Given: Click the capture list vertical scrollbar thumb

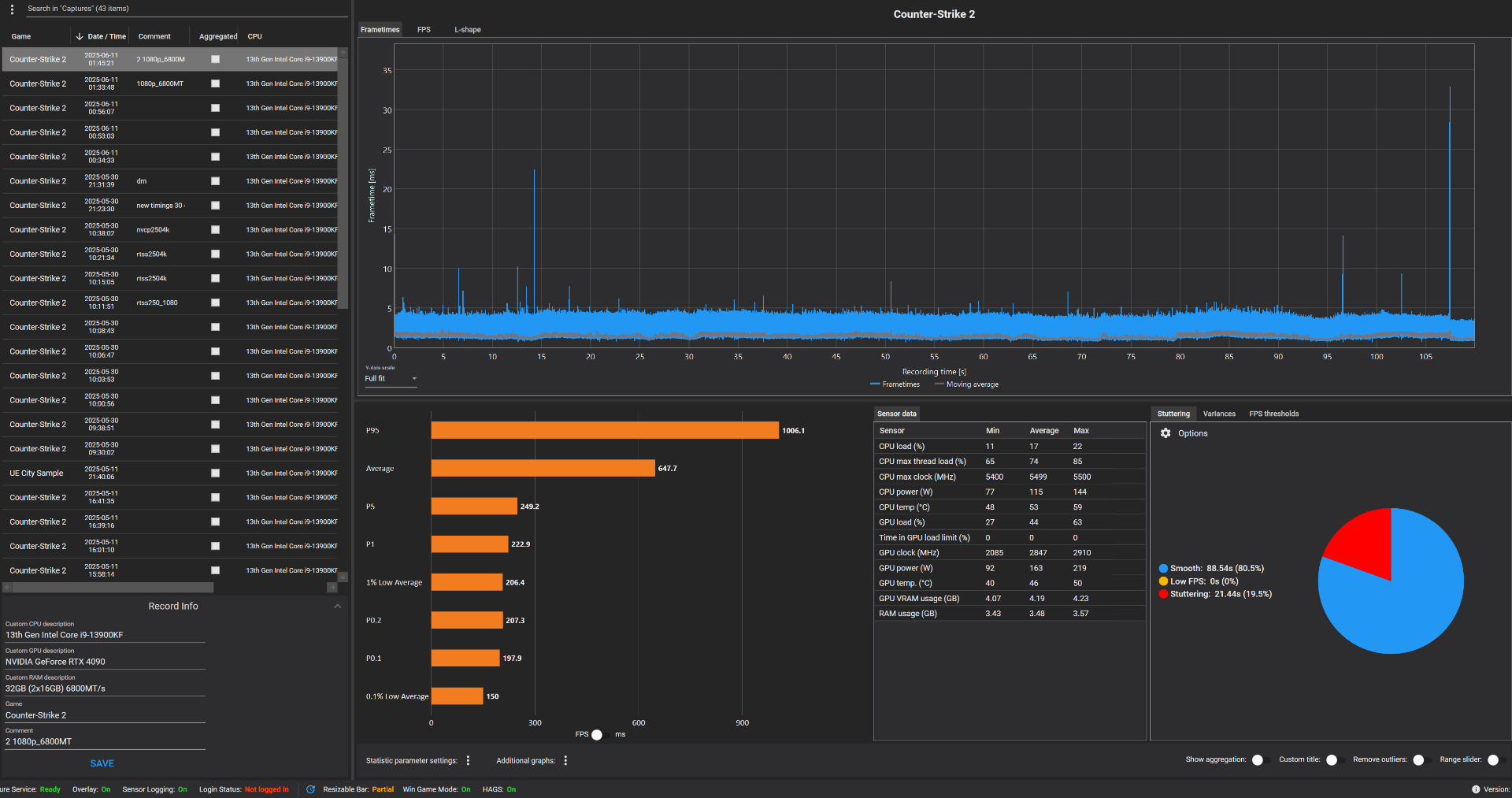Looking at the screenshot, I should click(x=343, y=184).
